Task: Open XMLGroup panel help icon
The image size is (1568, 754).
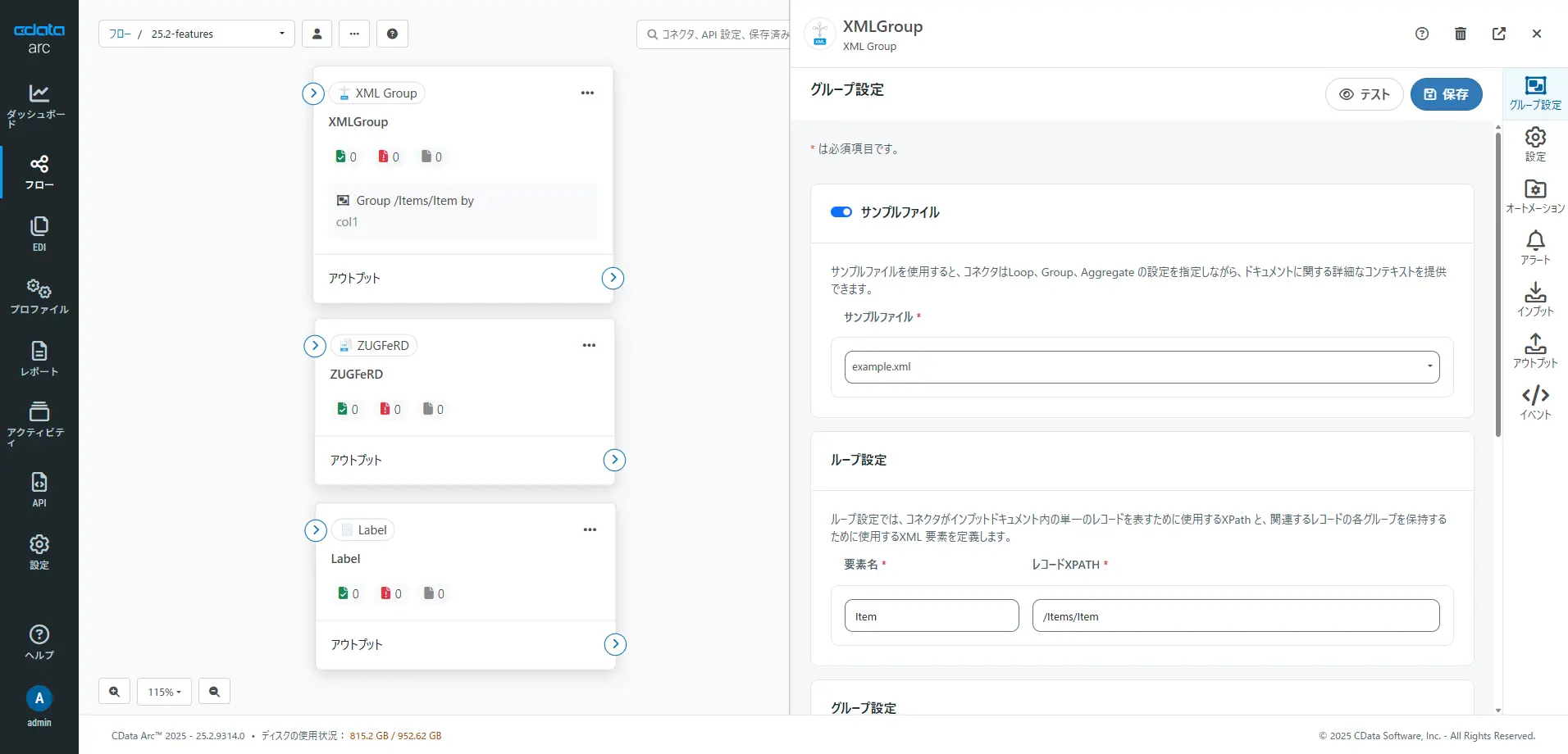Action: (x=1422, y=34)
